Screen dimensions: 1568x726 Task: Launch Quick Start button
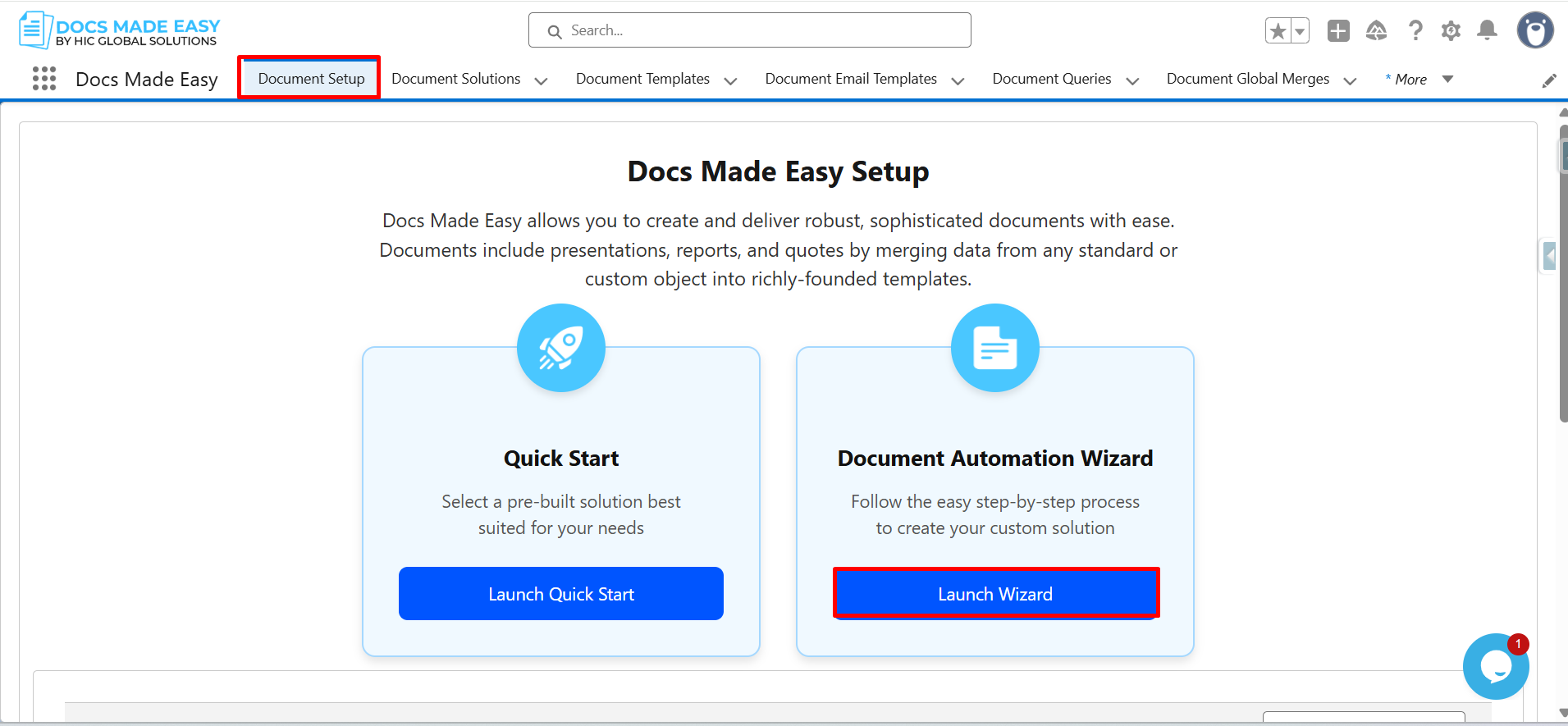coord(561,594)
